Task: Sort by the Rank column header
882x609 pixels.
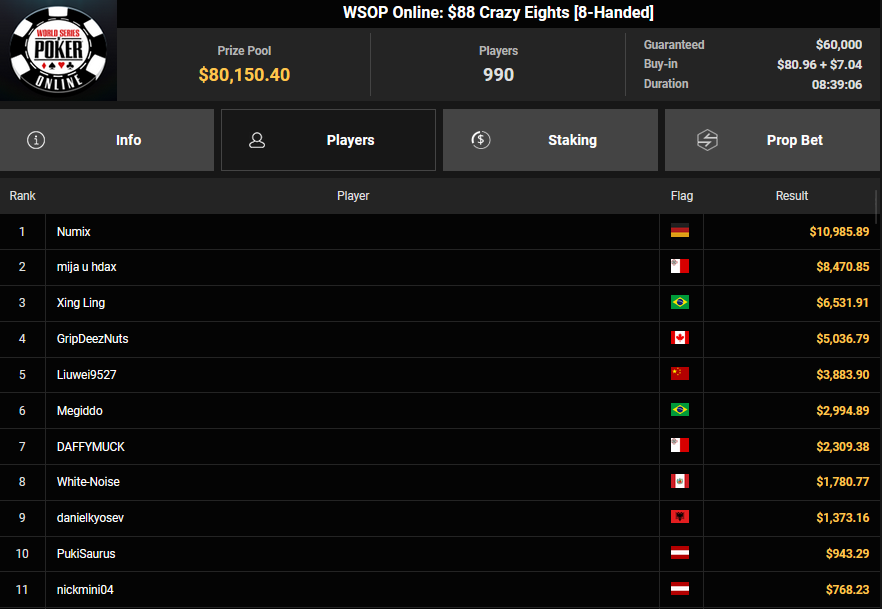Action: pos(23,196)
